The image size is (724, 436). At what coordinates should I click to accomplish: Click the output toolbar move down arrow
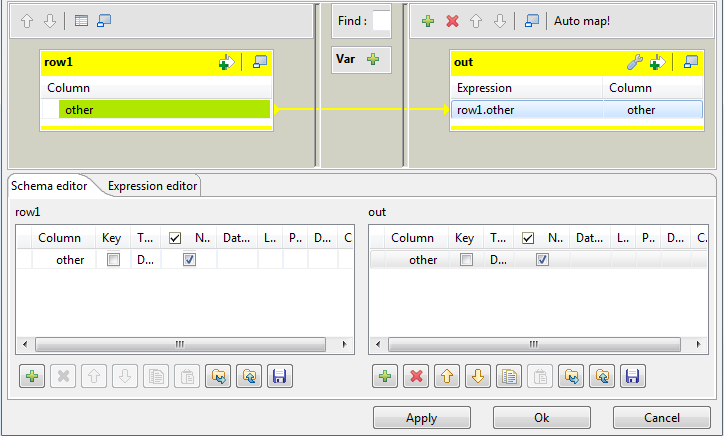tap(500, 21)
